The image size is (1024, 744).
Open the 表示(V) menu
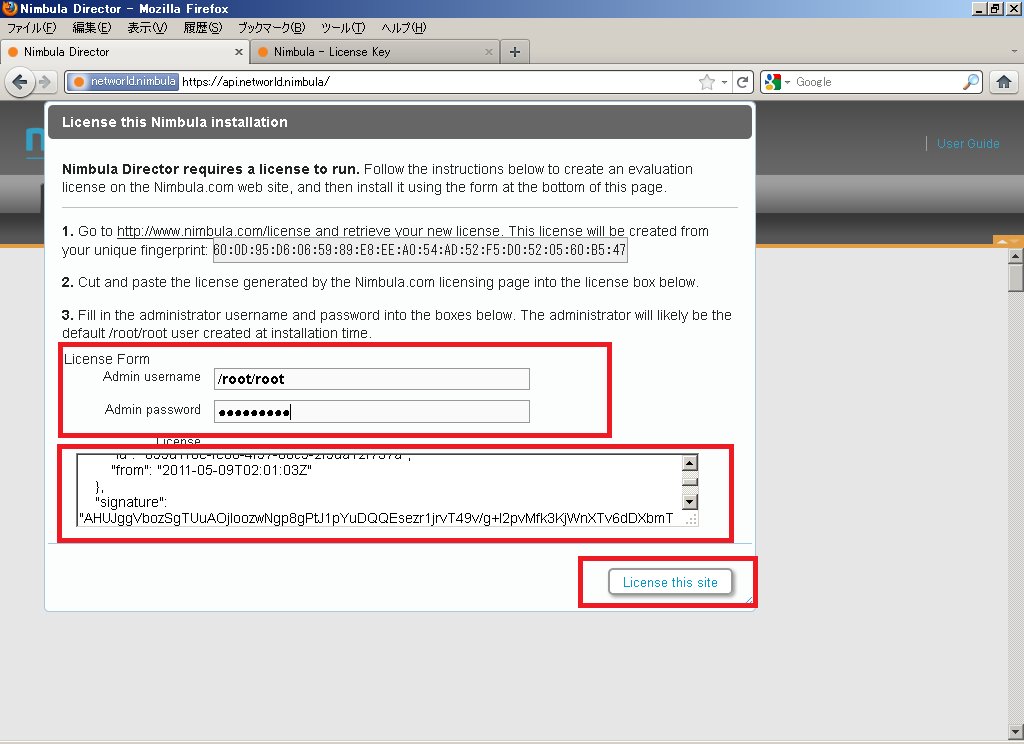147,27
